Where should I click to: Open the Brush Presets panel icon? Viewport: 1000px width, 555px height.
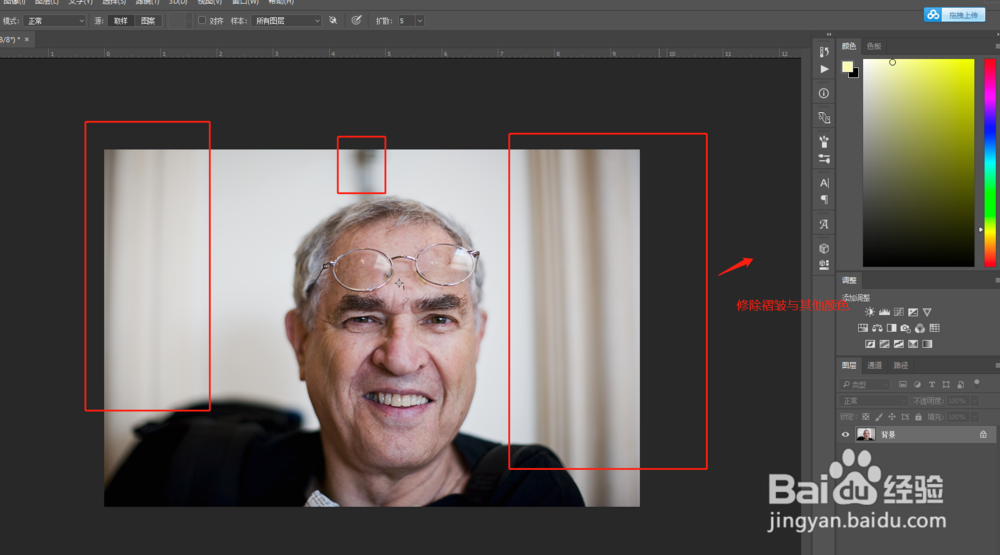[824, 142]
